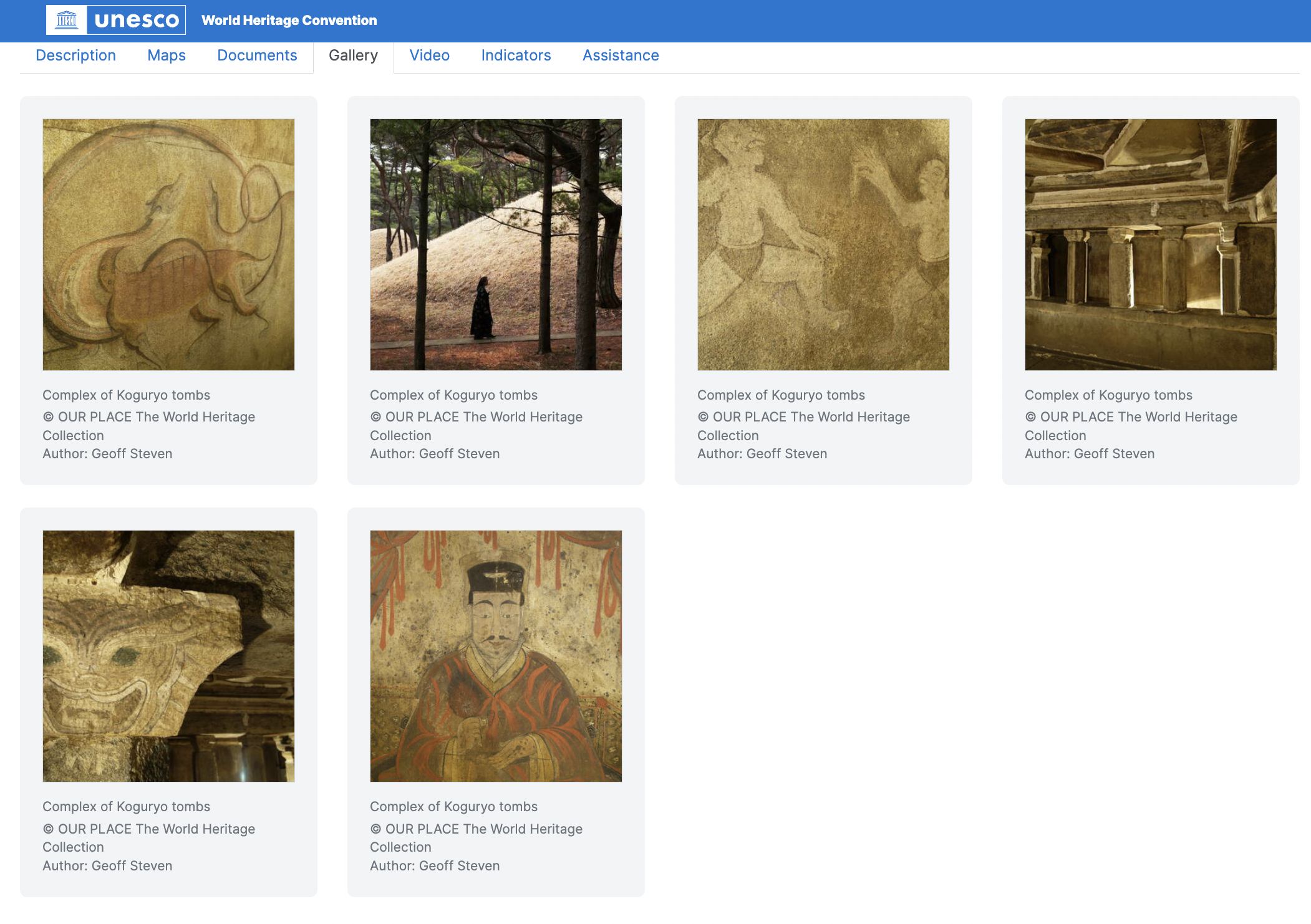Click copyright text under burial mound photo
Screen dimensions: 1311x924
coord(477,426)
